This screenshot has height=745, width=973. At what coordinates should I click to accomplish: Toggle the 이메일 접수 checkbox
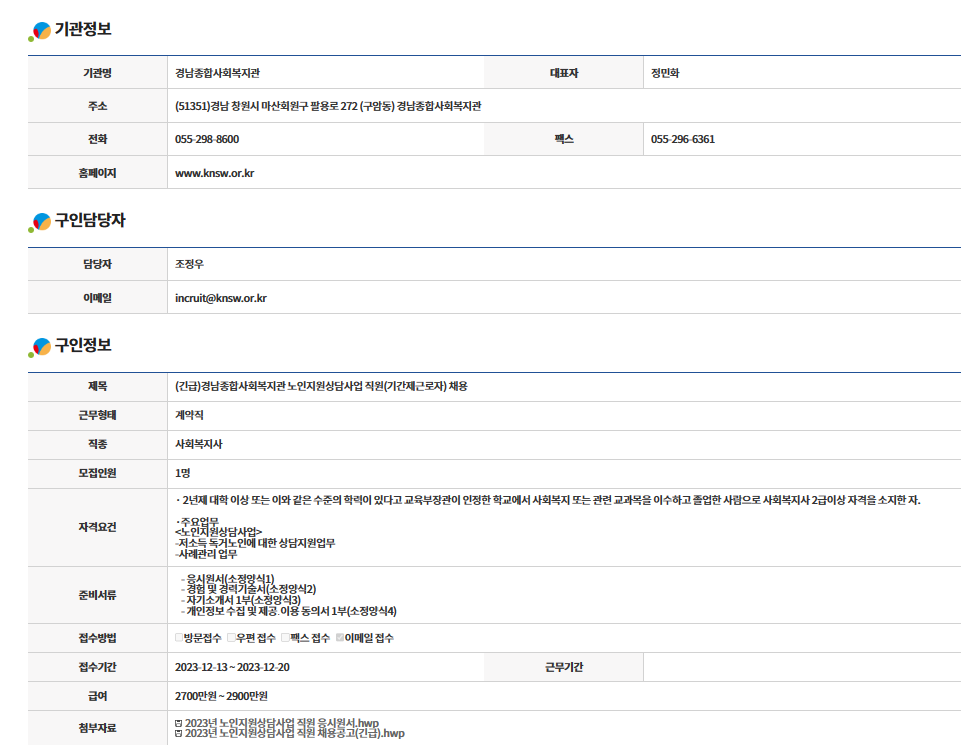coord(340,638)
